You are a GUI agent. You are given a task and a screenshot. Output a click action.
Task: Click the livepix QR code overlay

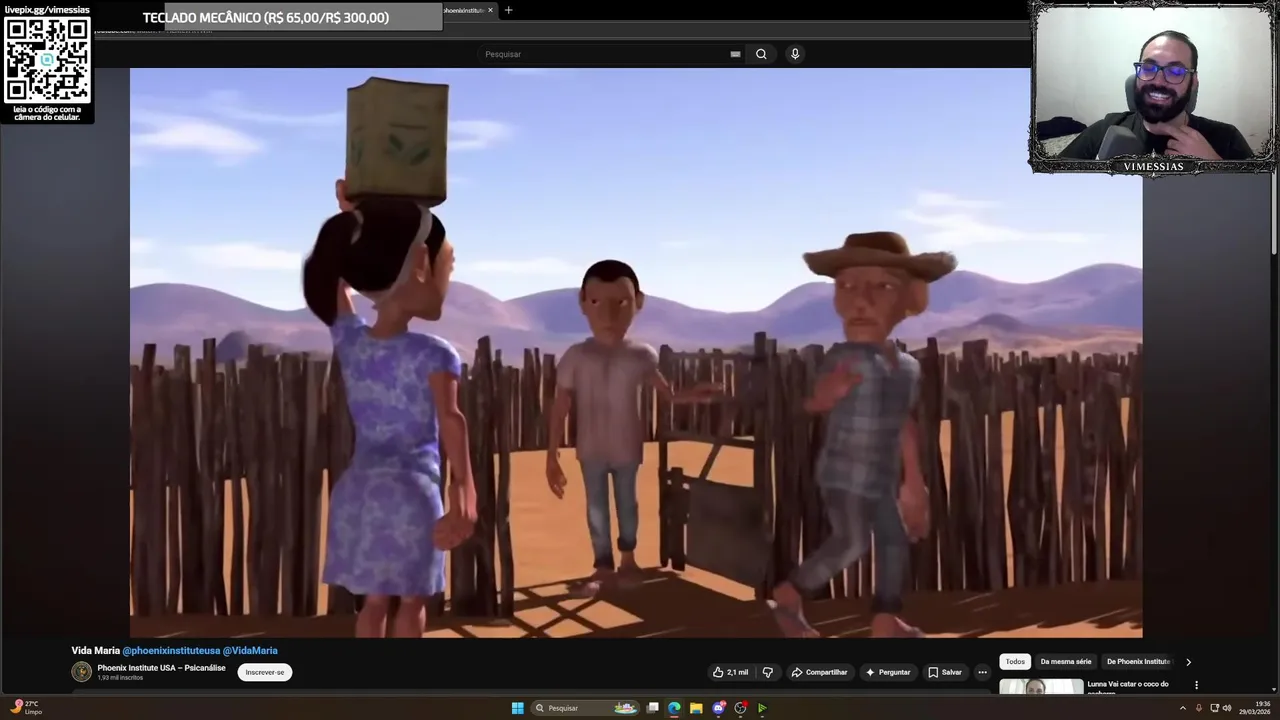coord(47,62)
